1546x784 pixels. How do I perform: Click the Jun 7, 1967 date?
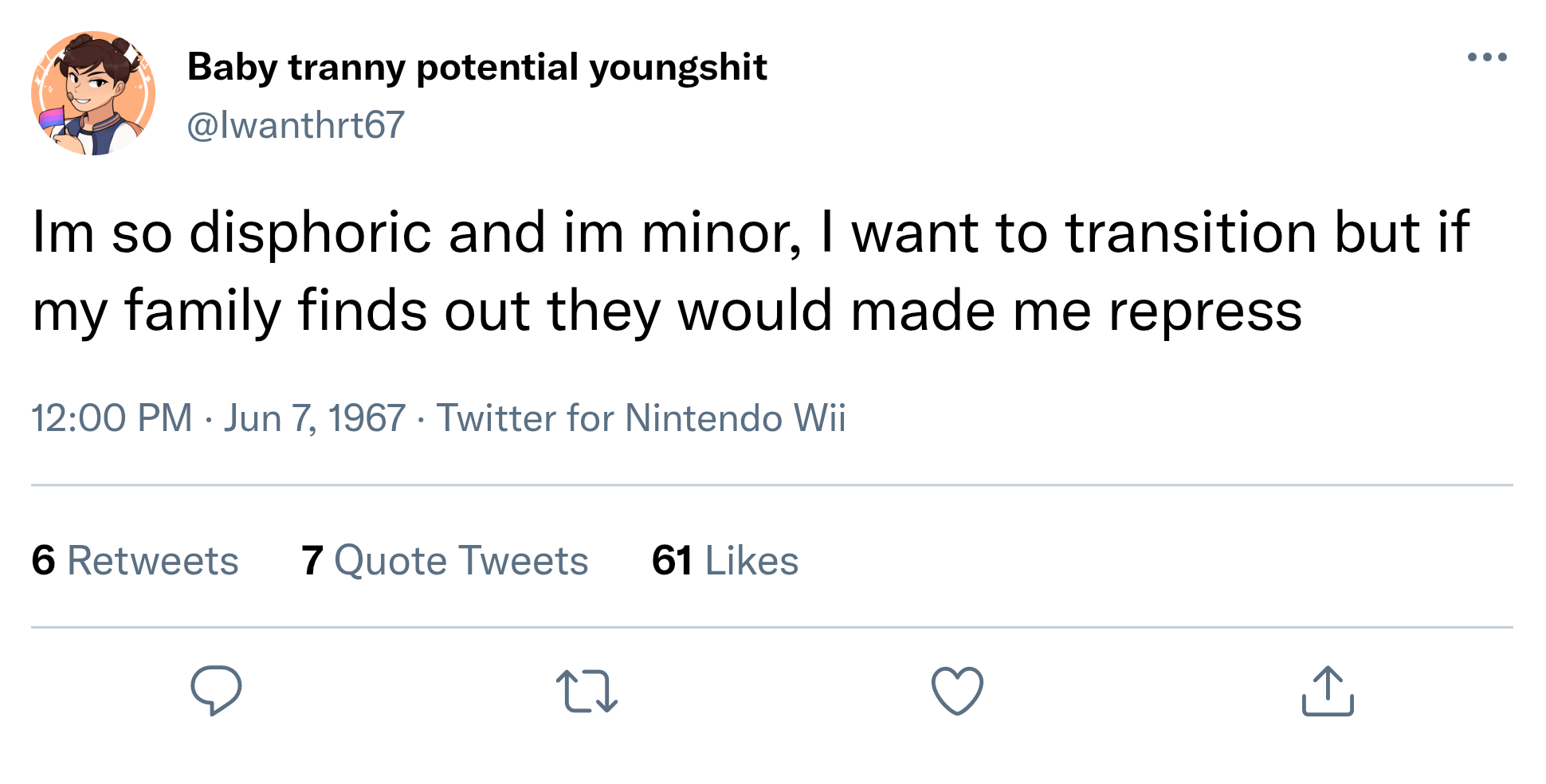tap(315, 418)
